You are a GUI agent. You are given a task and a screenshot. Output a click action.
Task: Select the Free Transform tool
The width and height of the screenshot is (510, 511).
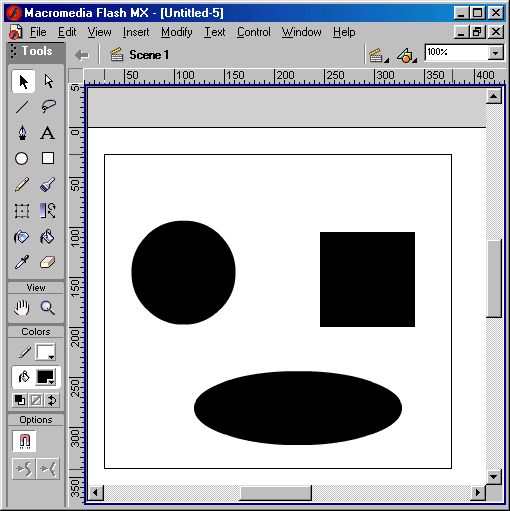click(x=22, y=211)
